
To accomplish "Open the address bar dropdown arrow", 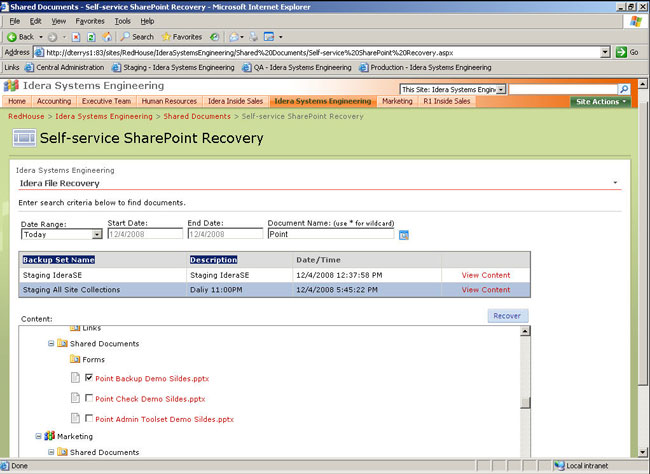I will 605,52.
